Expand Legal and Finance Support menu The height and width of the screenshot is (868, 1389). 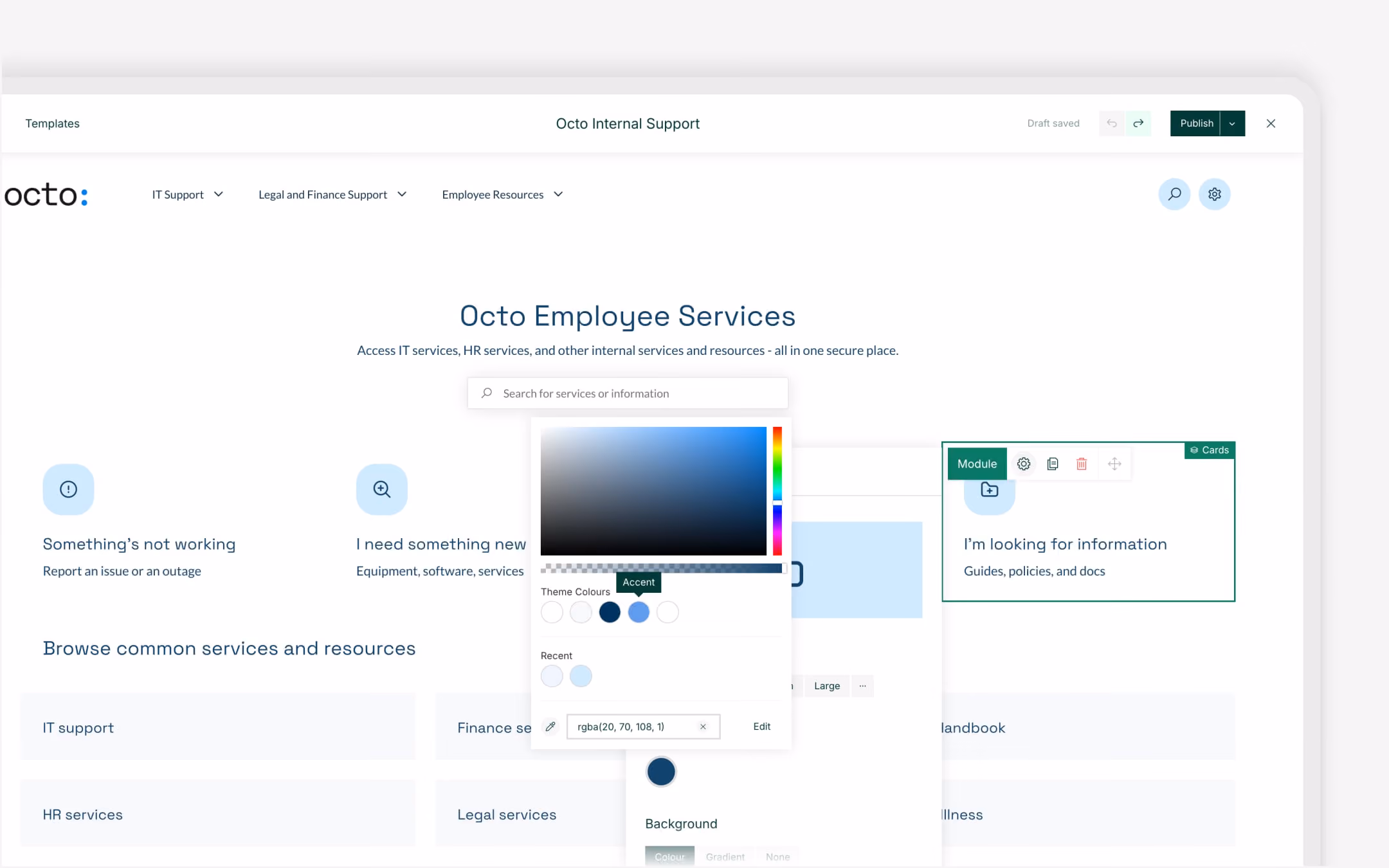point(332,195)
